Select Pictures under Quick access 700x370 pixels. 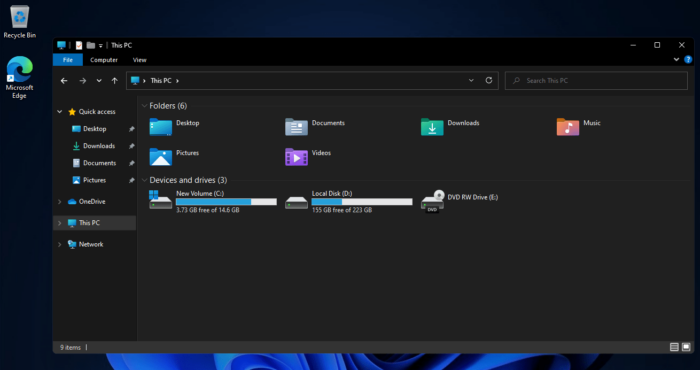coord(95,180)
